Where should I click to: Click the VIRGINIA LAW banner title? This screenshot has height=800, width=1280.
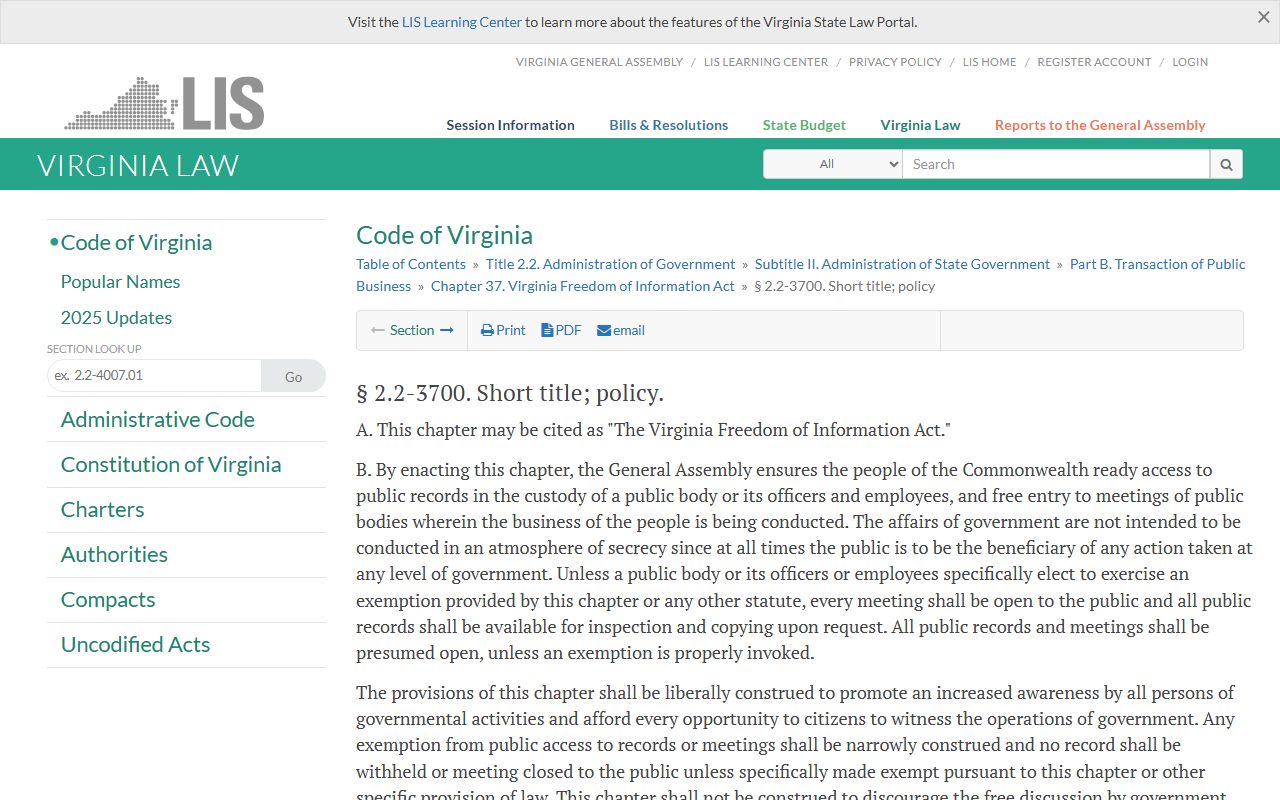(x=138, y=165)
